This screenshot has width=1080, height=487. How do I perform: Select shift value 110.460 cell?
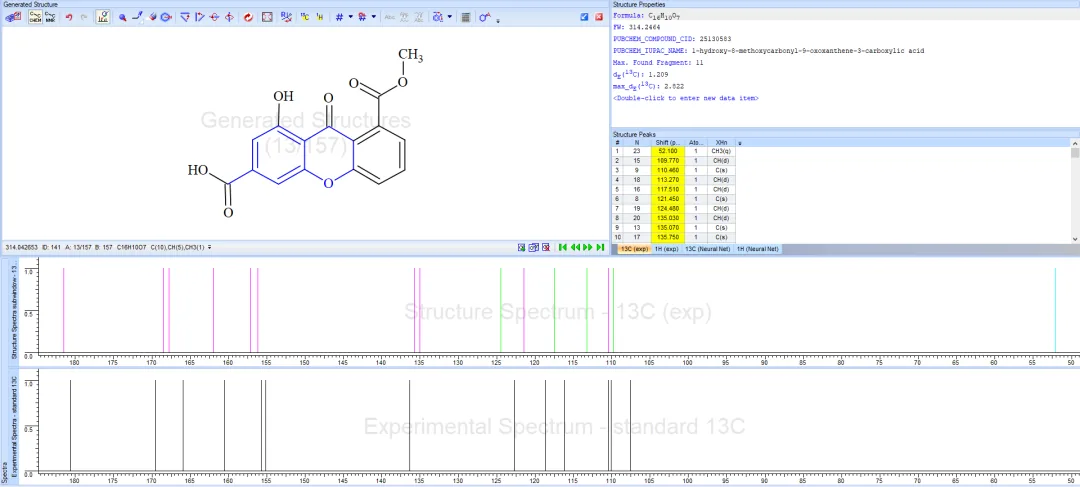point(667,170)
